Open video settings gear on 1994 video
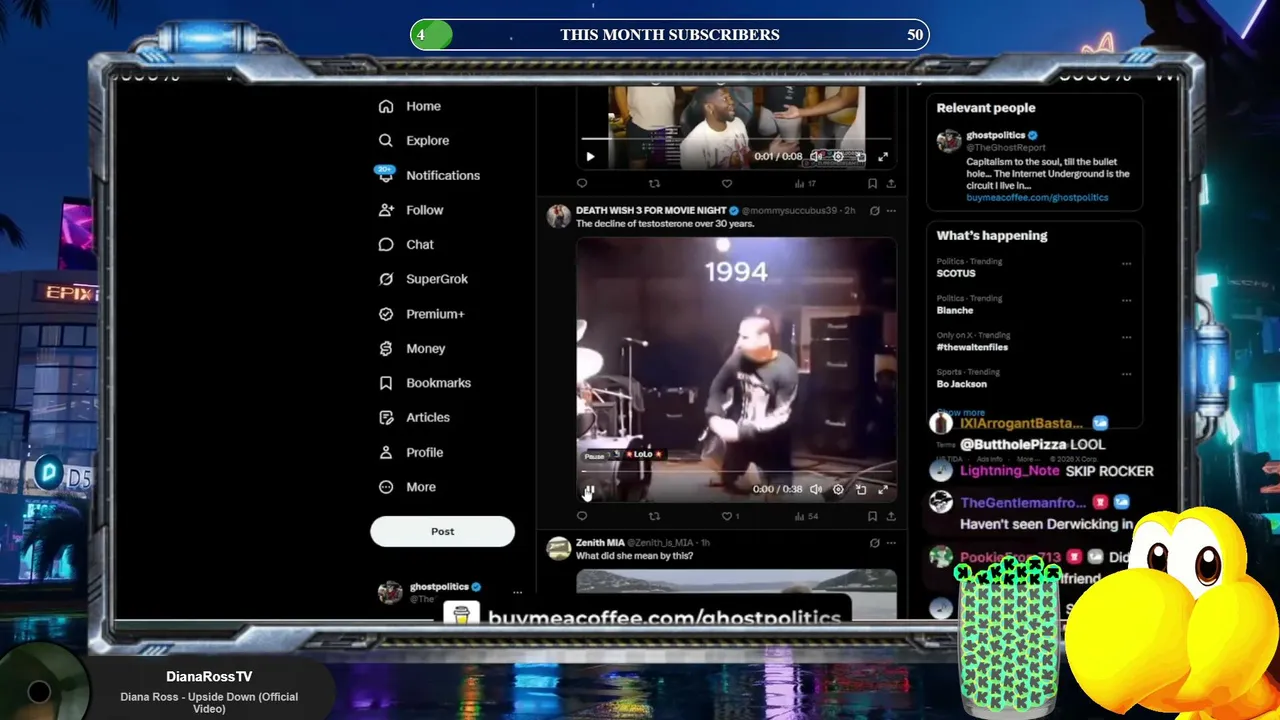The height and width of the screenshot is (720, 1280). (x=838, y=489)
